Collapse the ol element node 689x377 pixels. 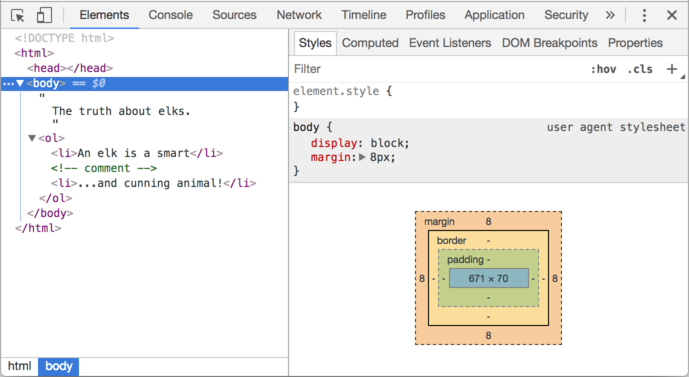32,138
